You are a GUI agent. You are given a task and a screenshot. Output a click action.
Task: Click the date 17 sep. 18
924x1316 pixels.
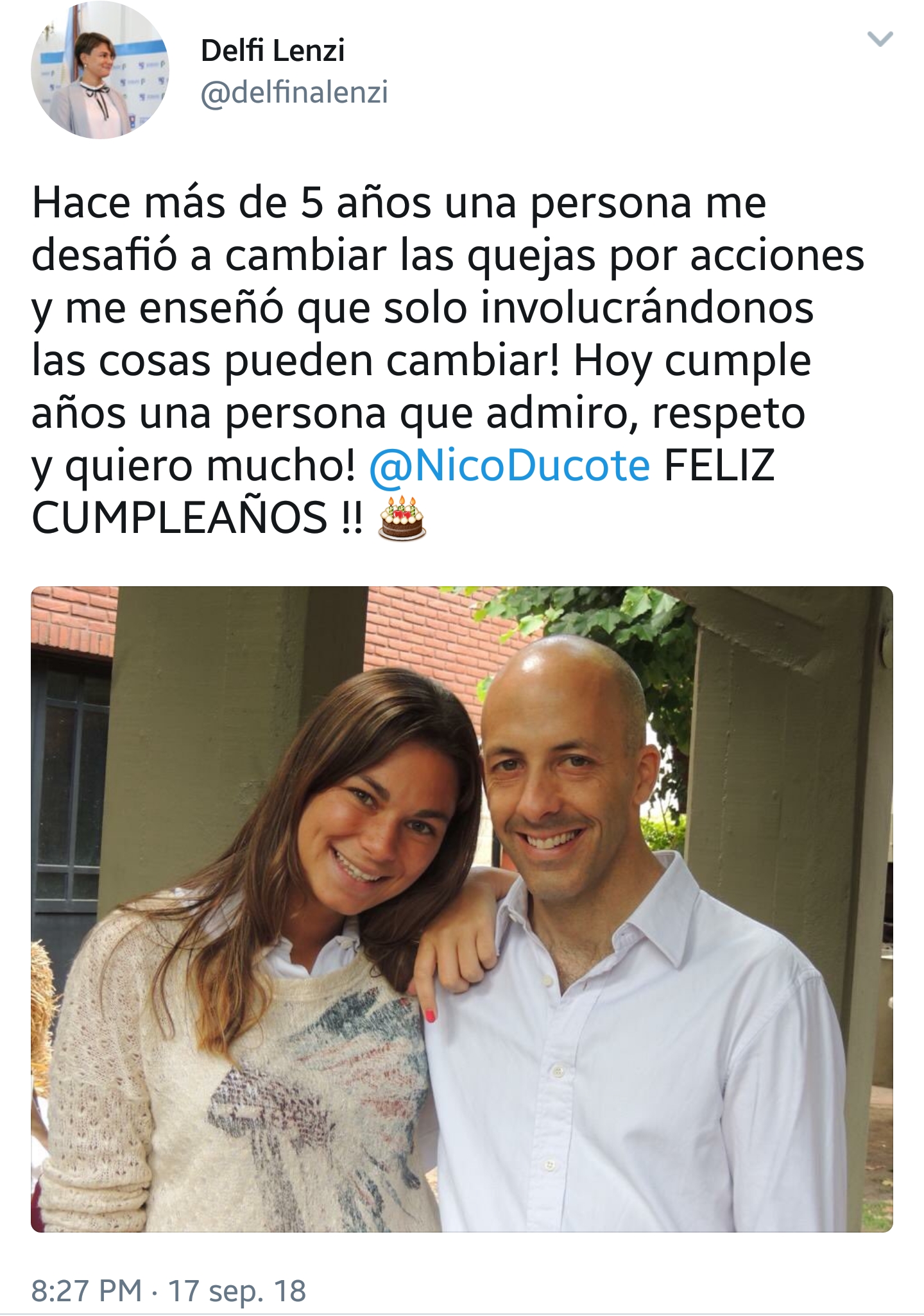coord(237,1290)
